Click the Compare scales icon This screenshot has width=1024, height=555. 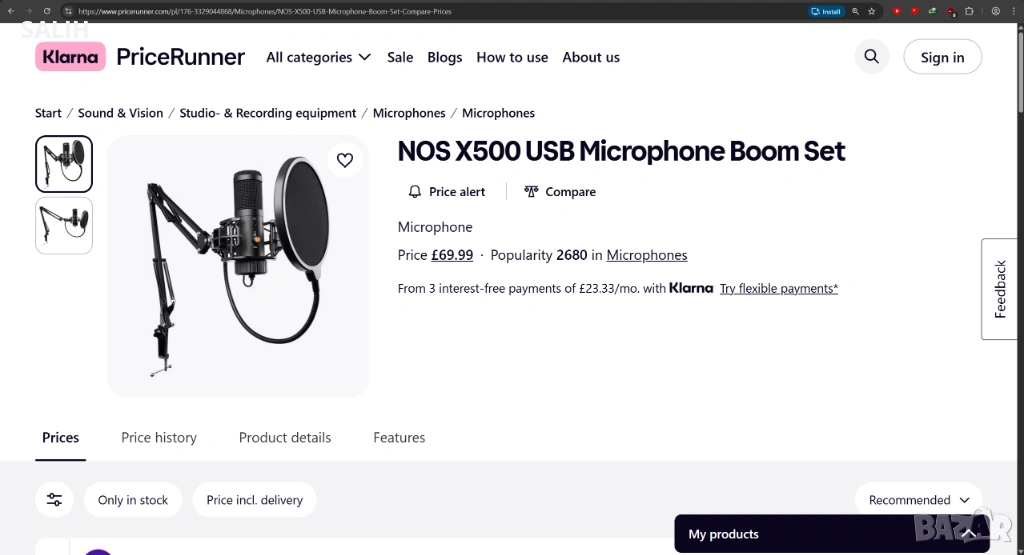(531, 192)
